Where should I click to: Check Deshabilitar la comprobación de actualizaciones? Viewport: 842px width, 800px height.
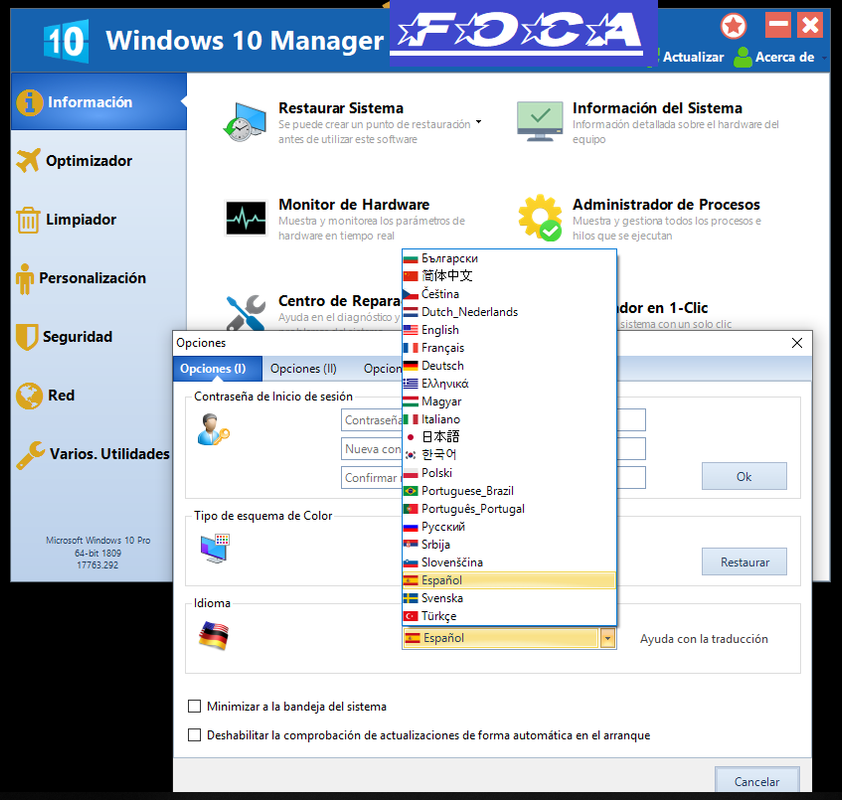(194, 734)
